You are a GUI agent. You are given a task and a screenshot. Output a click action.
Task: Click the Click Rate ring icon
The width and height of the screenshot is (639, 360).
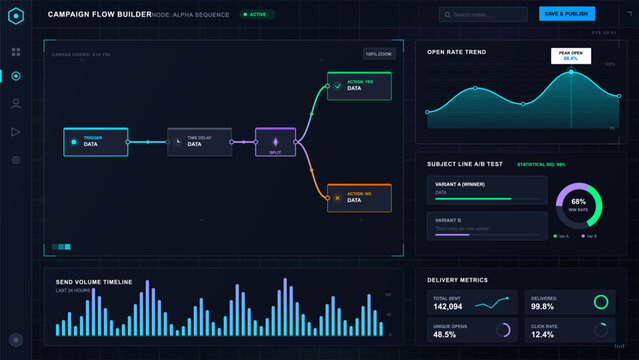[x=601, y=330]
